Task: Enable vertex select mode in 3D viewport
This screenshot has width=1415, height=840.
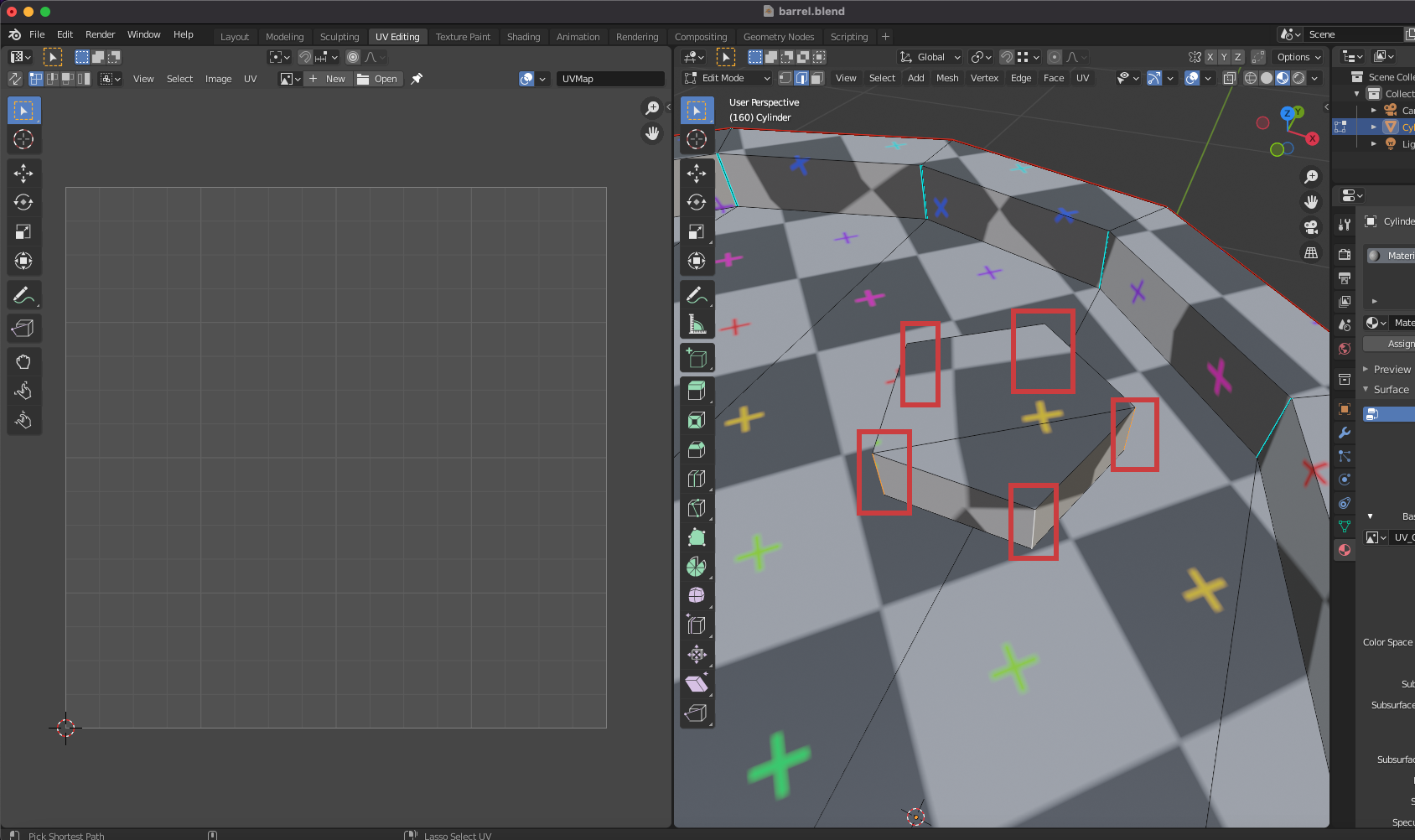Action: [x=785, y=78]
